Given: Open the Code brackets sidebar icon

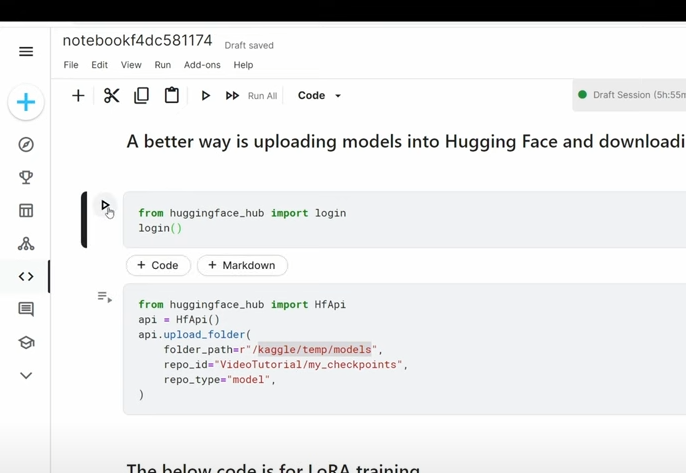Looking at the screenshot, I should tap(26, 277).
